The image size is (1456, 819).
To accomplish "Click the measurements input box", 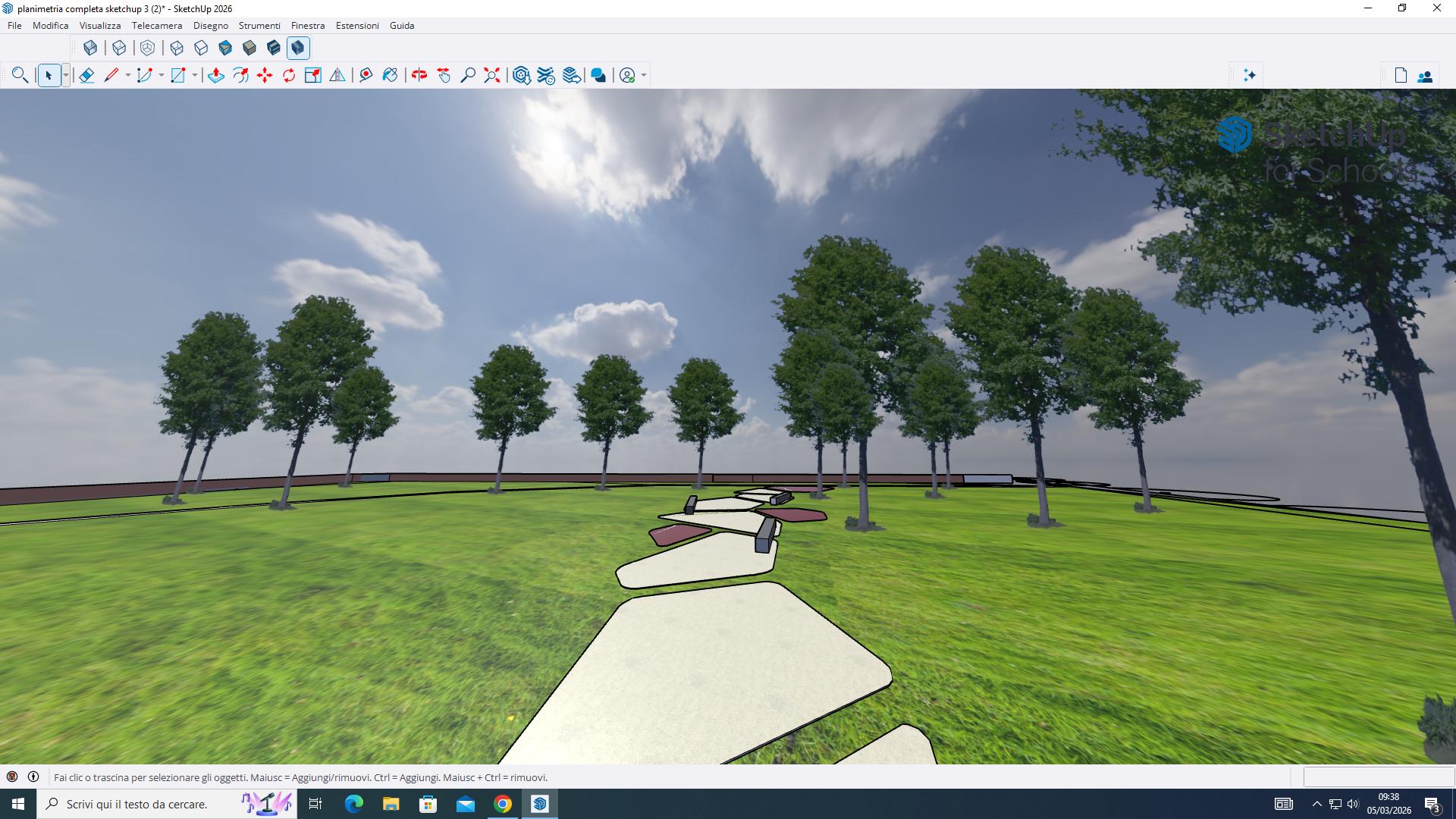I will (x=1378, y=777).
